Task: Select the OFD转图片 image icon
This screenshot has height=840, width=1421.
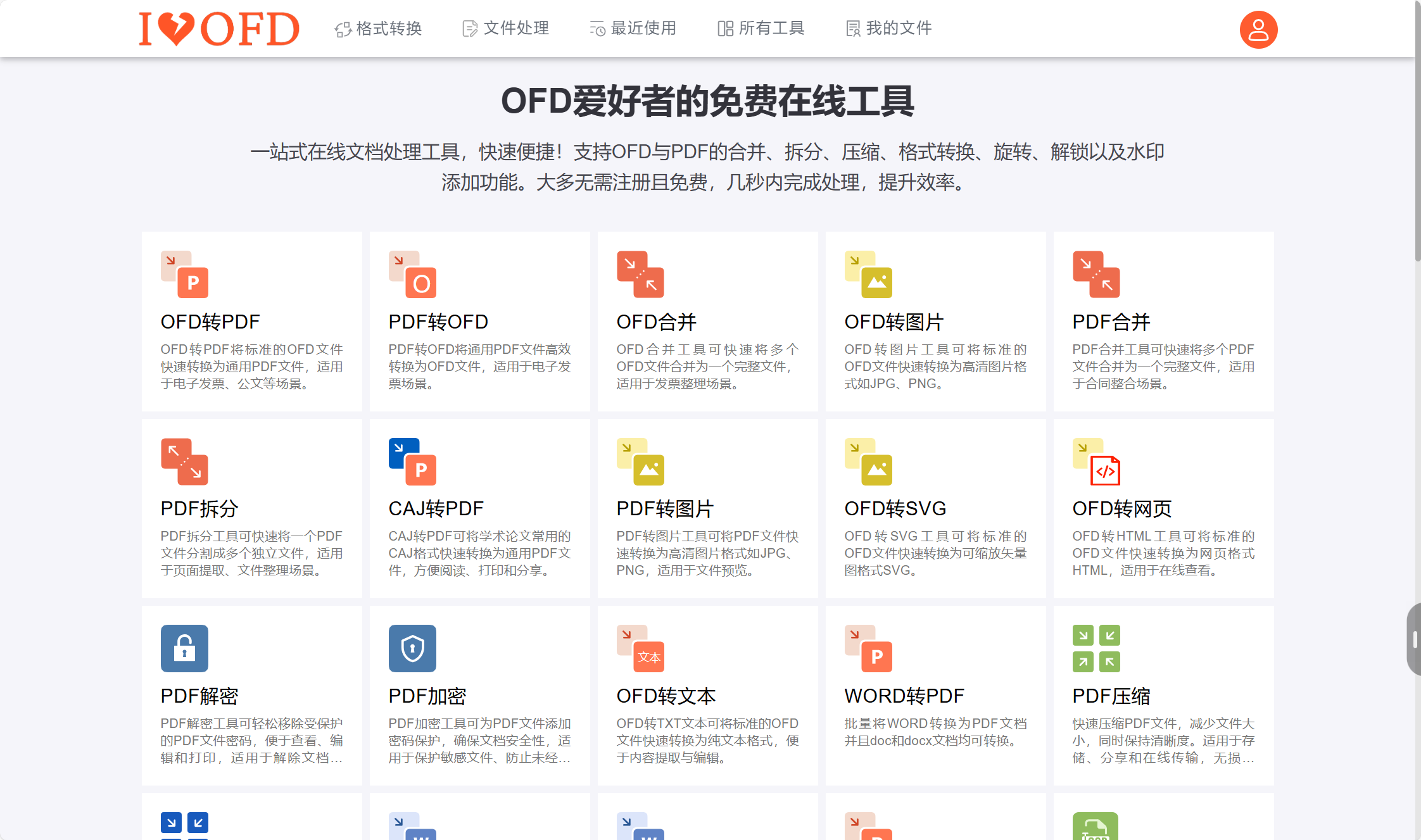Action: coord(868,274)
